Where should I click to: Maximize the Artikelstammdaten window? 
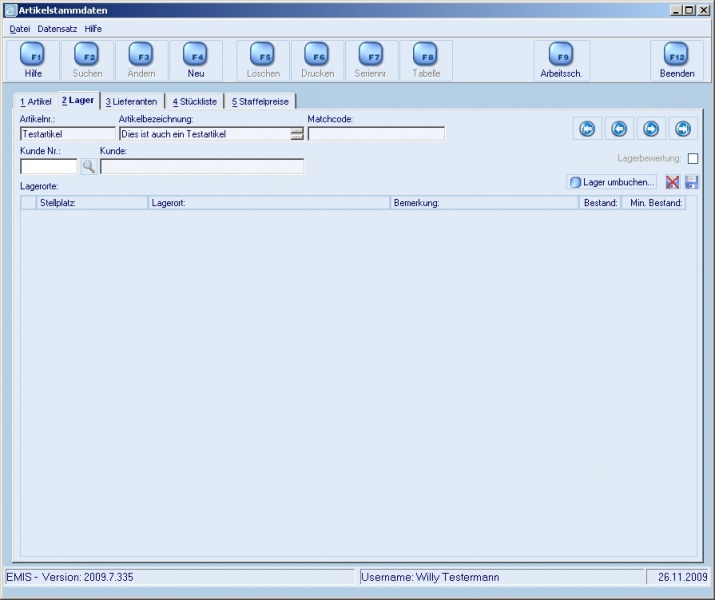coord(689,10)
